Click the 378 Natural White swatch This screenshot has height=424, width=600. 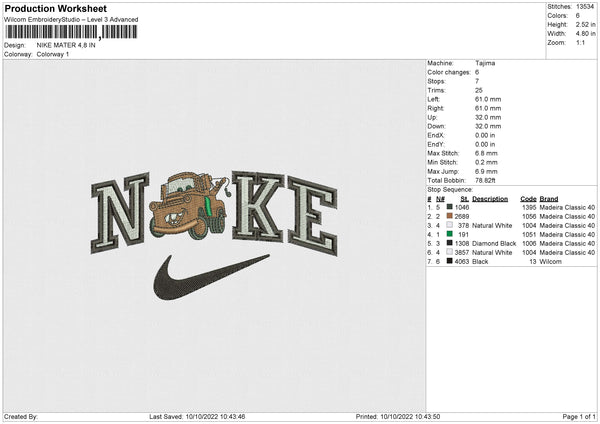pos(448,224)
